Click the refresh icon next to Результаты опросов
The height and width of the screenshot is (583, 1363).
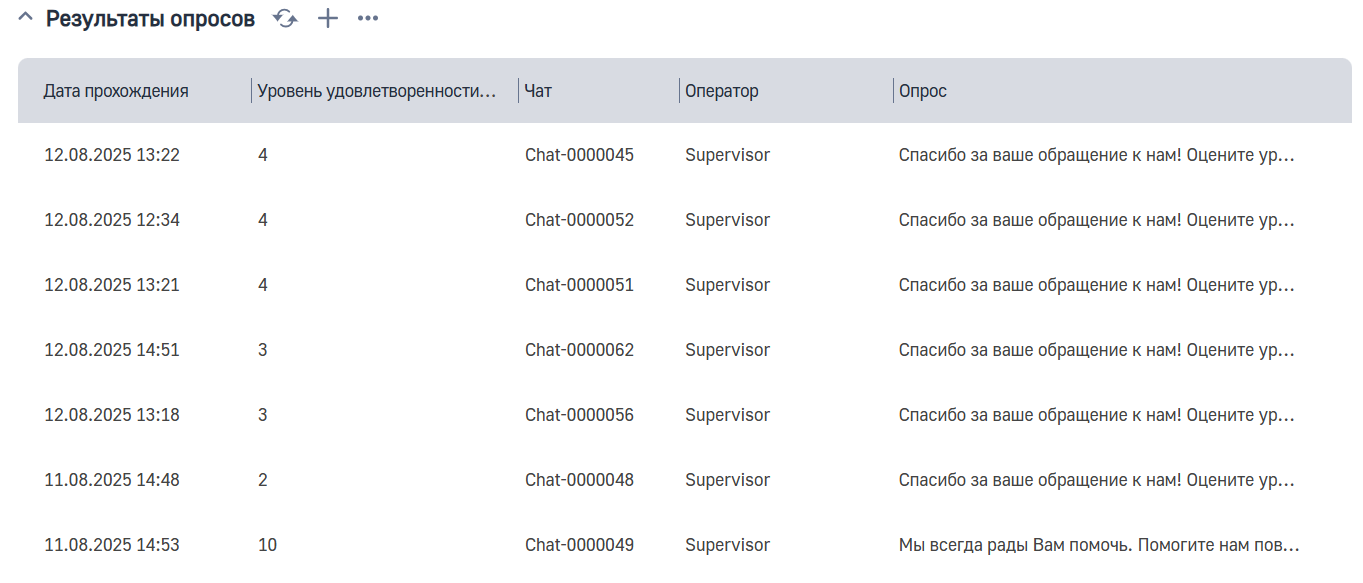click(286, 18)
